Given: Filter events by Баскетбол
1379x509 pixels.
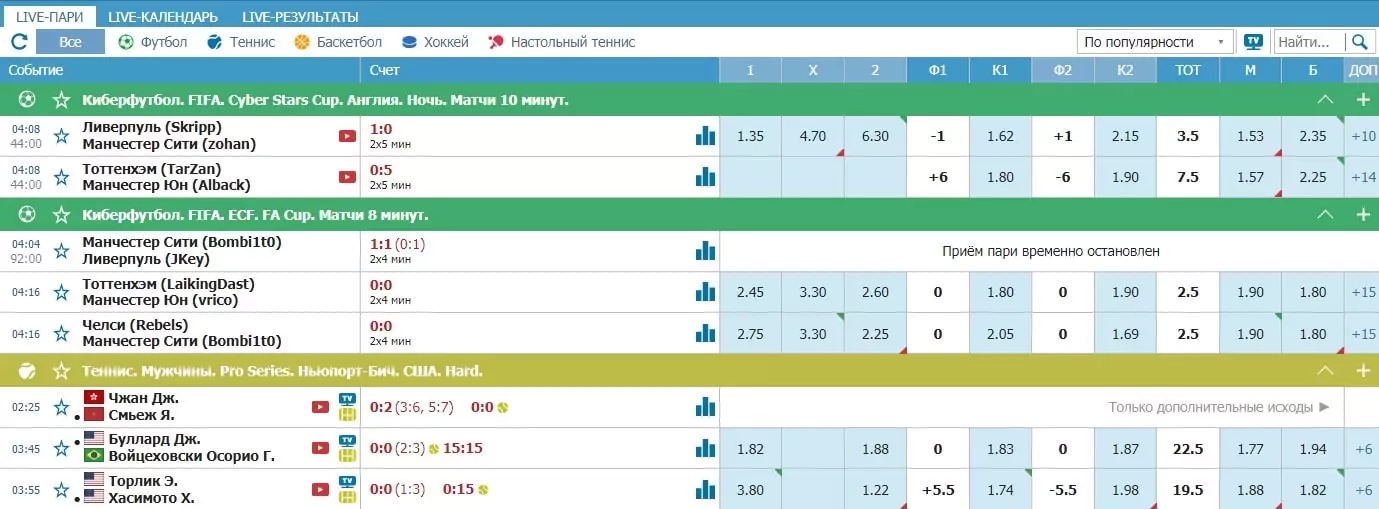Looking at the screenshot, I should tap(338, 42).
